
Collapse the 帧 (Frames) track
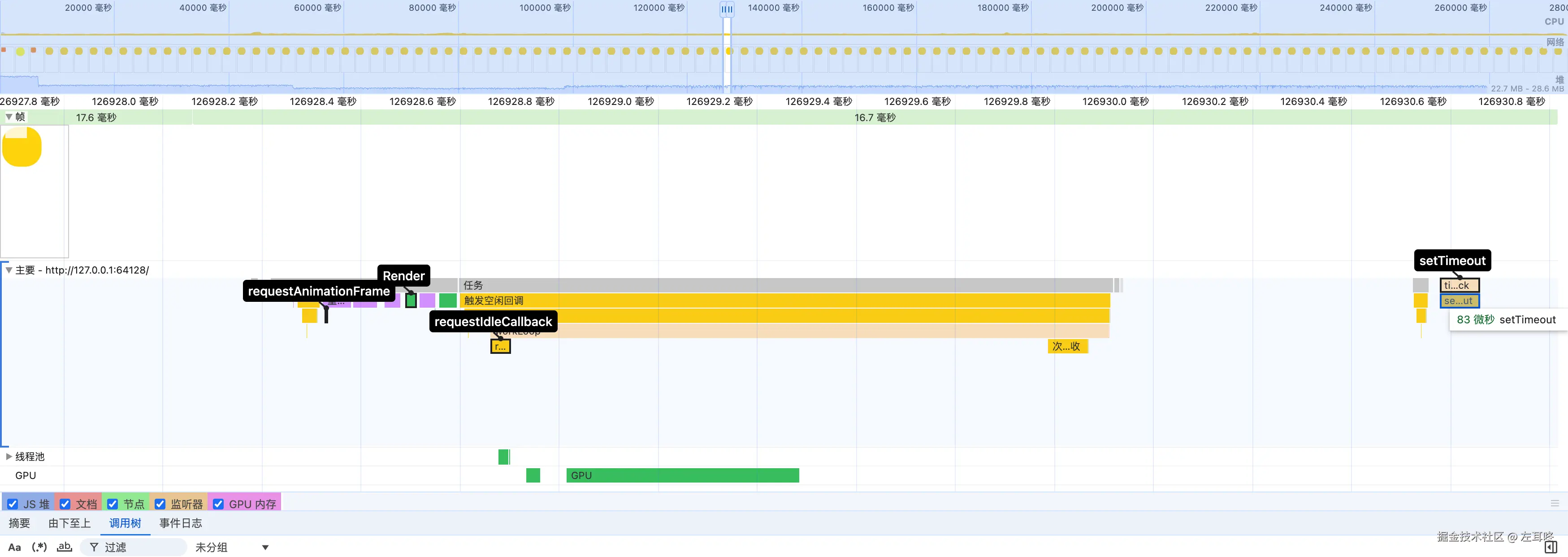pos(9,117)
